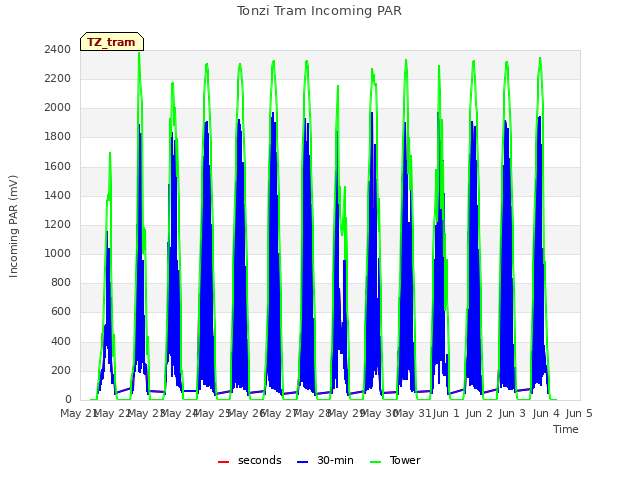Click the y-axis tick value 1600
This screenshot has width=640, height=480.
[x=58, y=167]
